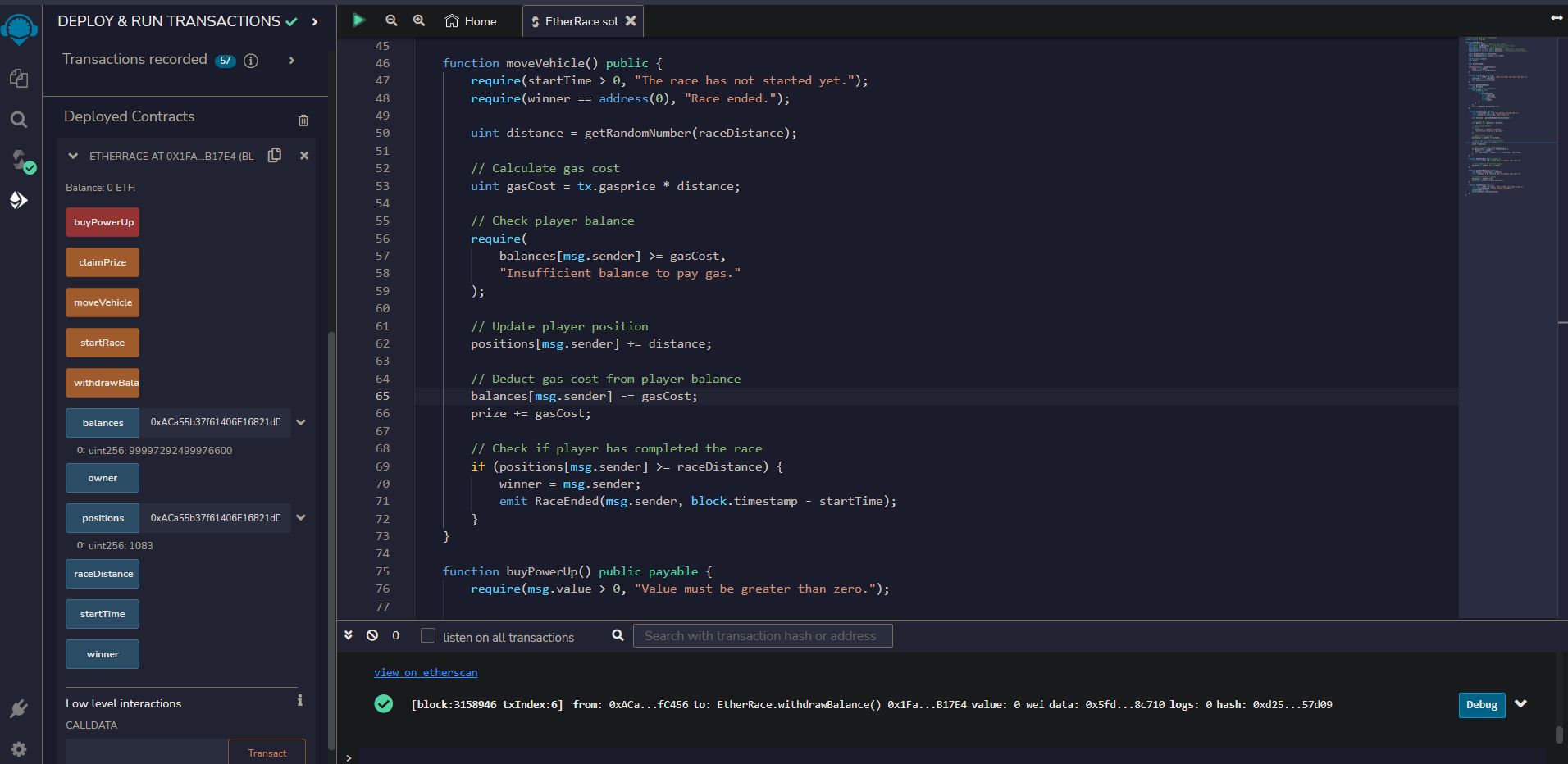Expand the Deploy & Run panel header arrow

click(315, 22)
